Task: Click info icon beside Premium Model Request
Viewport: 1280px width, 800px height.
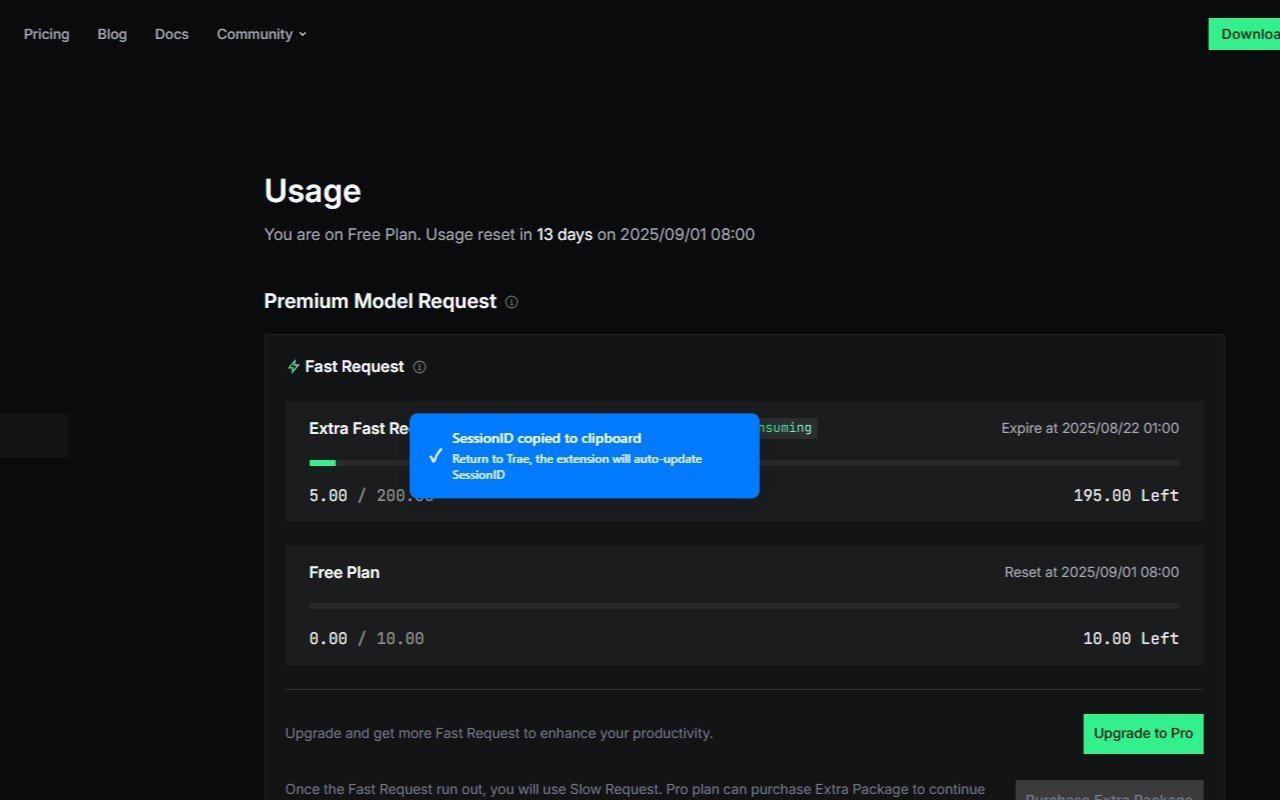Action: 512,302
